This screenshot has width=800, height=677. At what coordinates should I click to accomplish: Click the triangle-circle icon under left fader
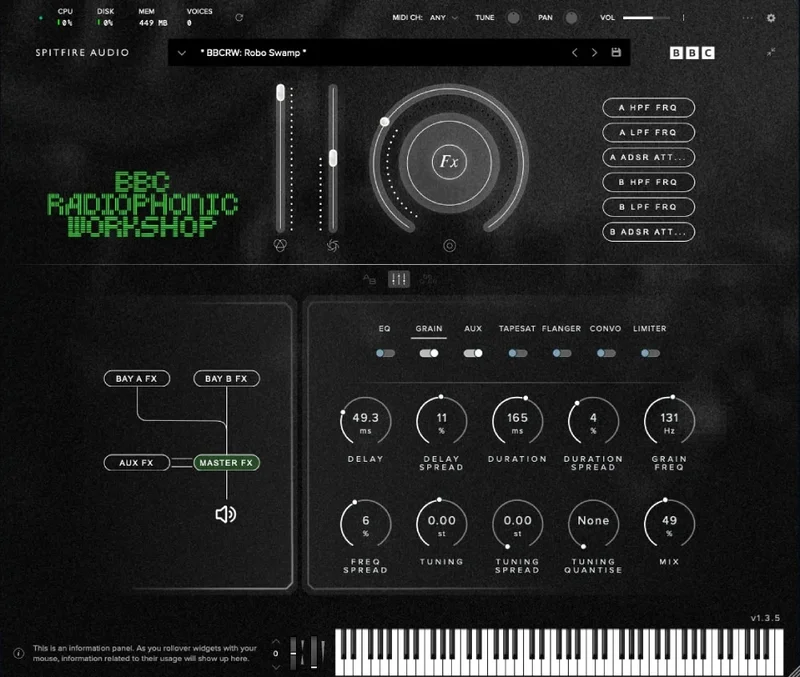(280, 245)
